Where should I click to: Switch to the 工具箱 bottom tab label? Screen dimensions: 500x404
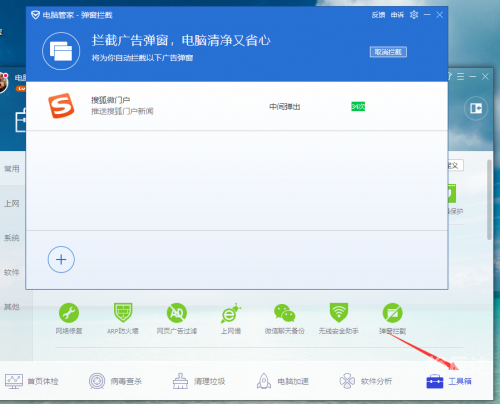(x=460, y=381)
